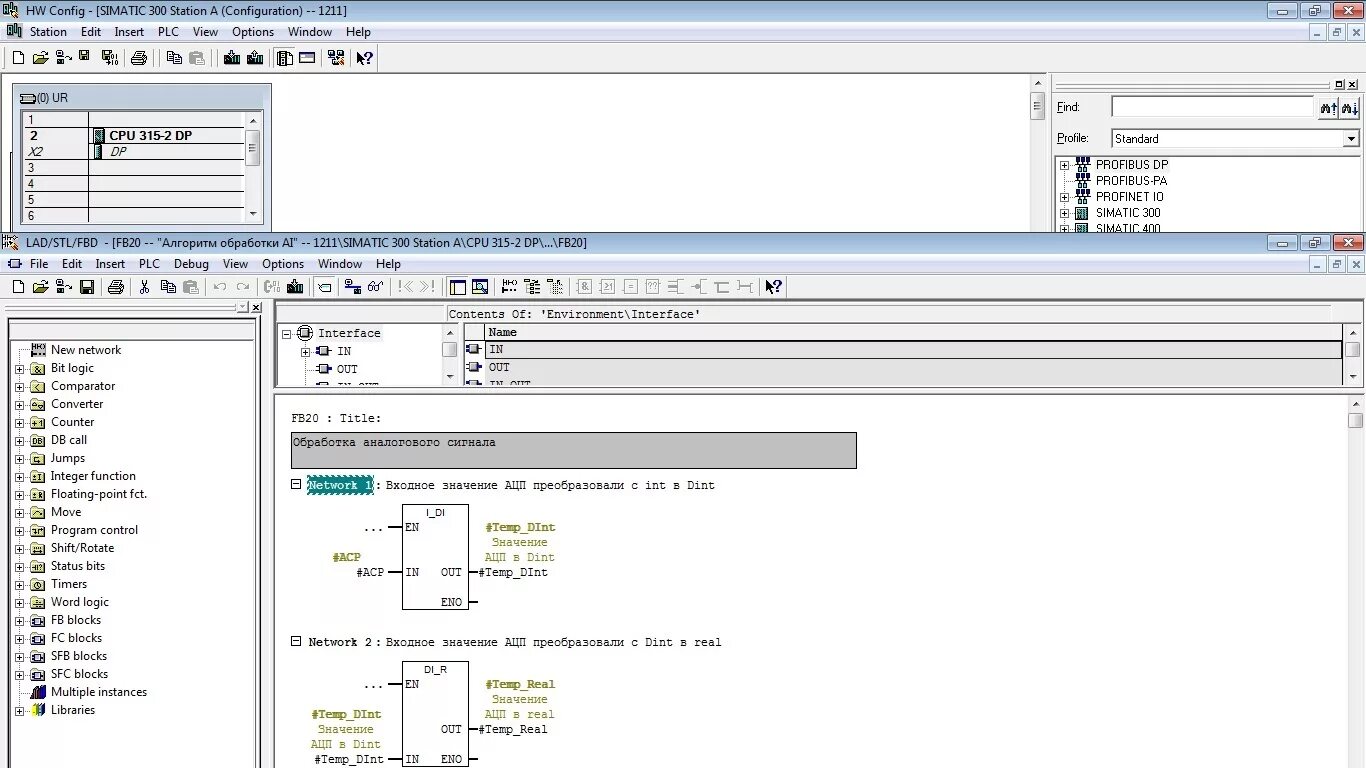This screenshot has height=768, width=1366.
Task: Click the empty box (??) toolbar icon
Action: (653, 287)
